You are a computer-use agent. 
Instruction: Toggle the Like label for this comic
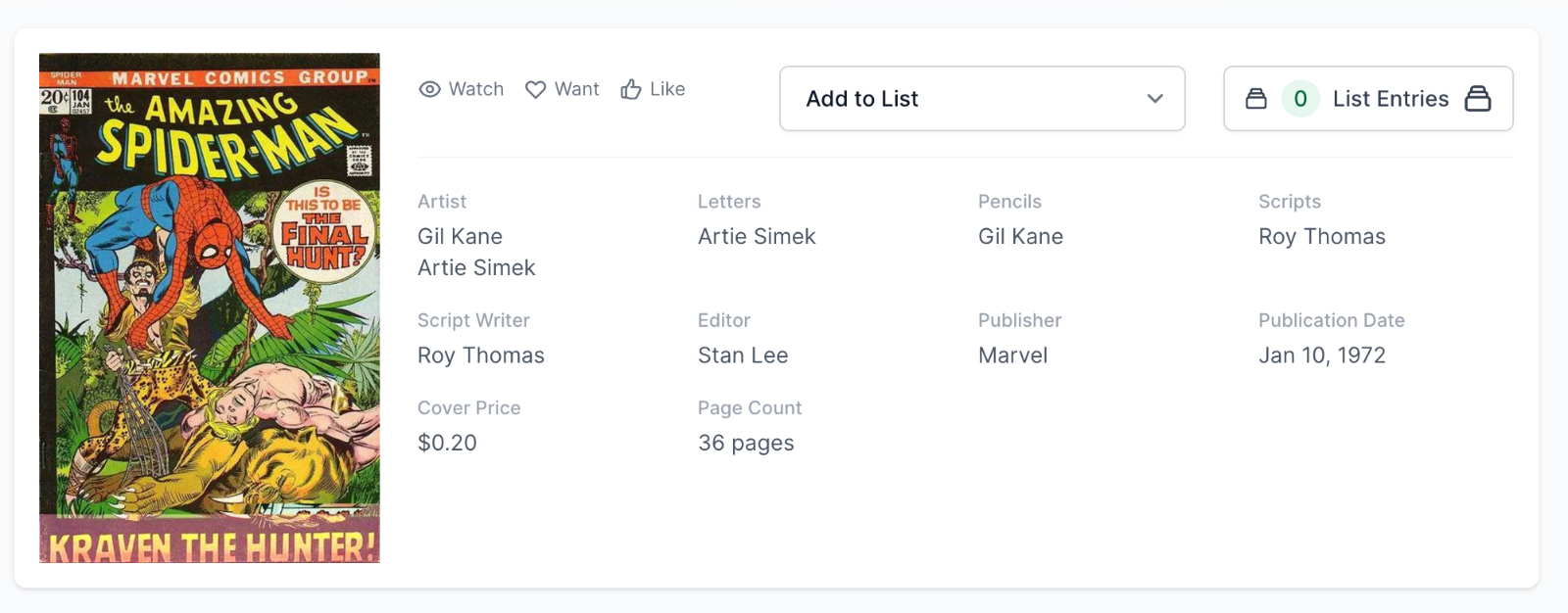point(667,89)
